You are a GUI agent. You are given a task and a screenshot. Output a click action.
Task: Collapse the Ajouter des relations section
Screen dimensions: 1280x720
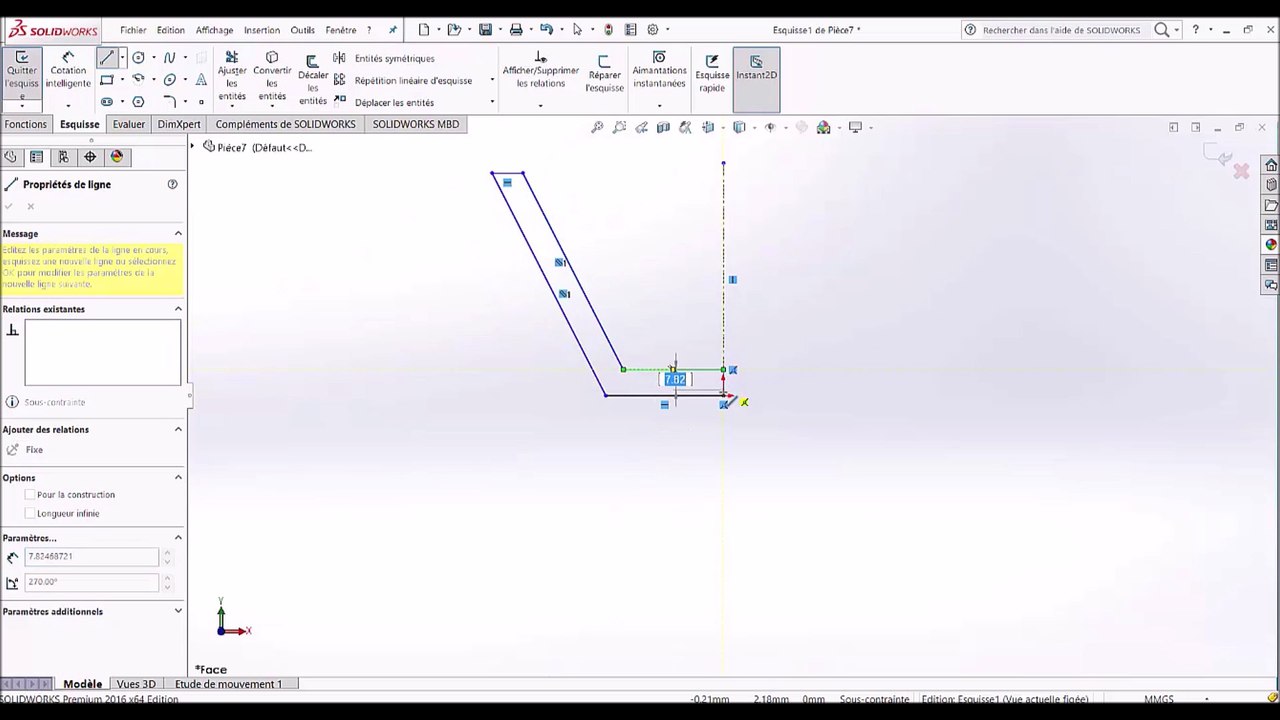tap(178, 429)
